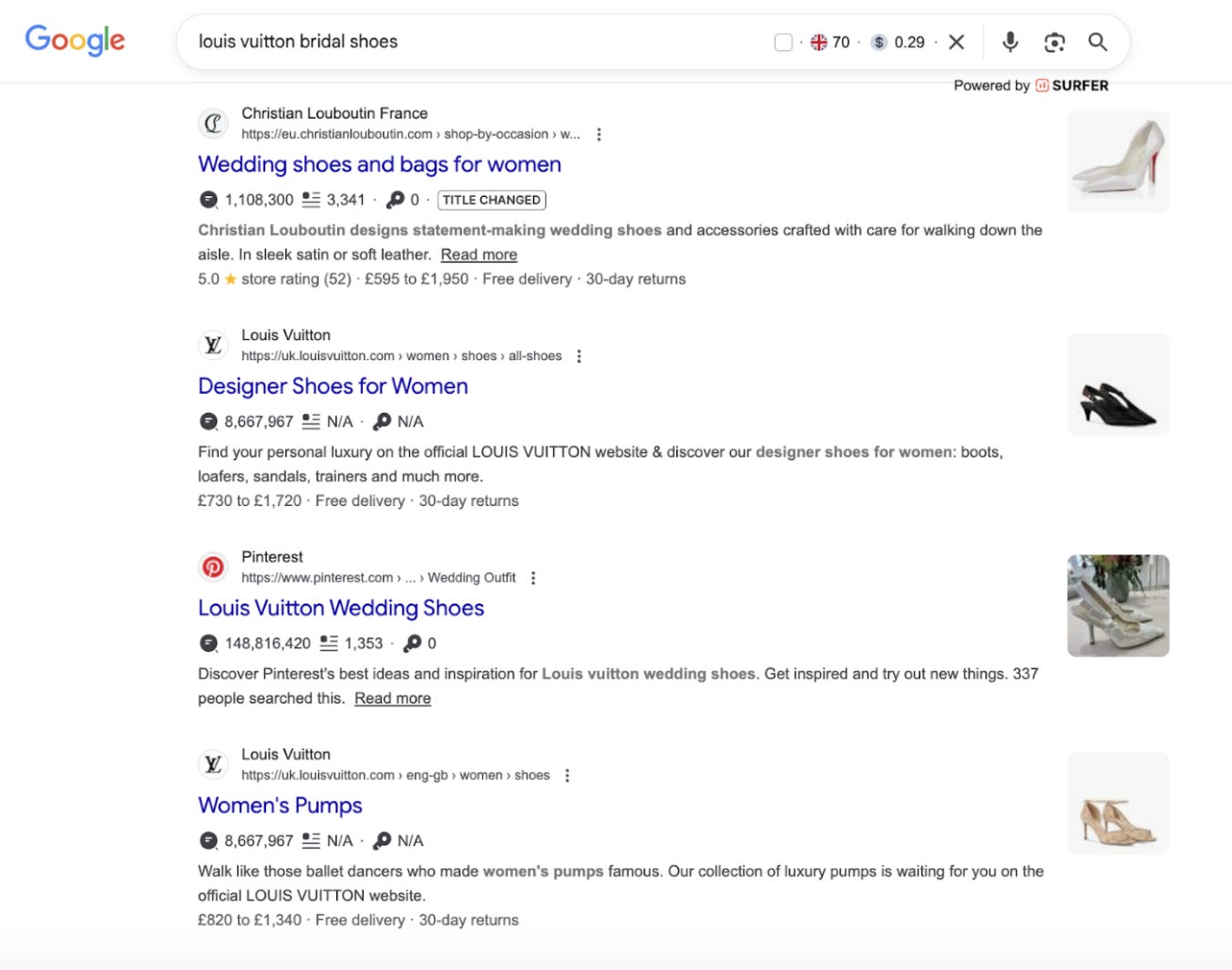Click the £730 to £1,720 price text

pos(250,500)
